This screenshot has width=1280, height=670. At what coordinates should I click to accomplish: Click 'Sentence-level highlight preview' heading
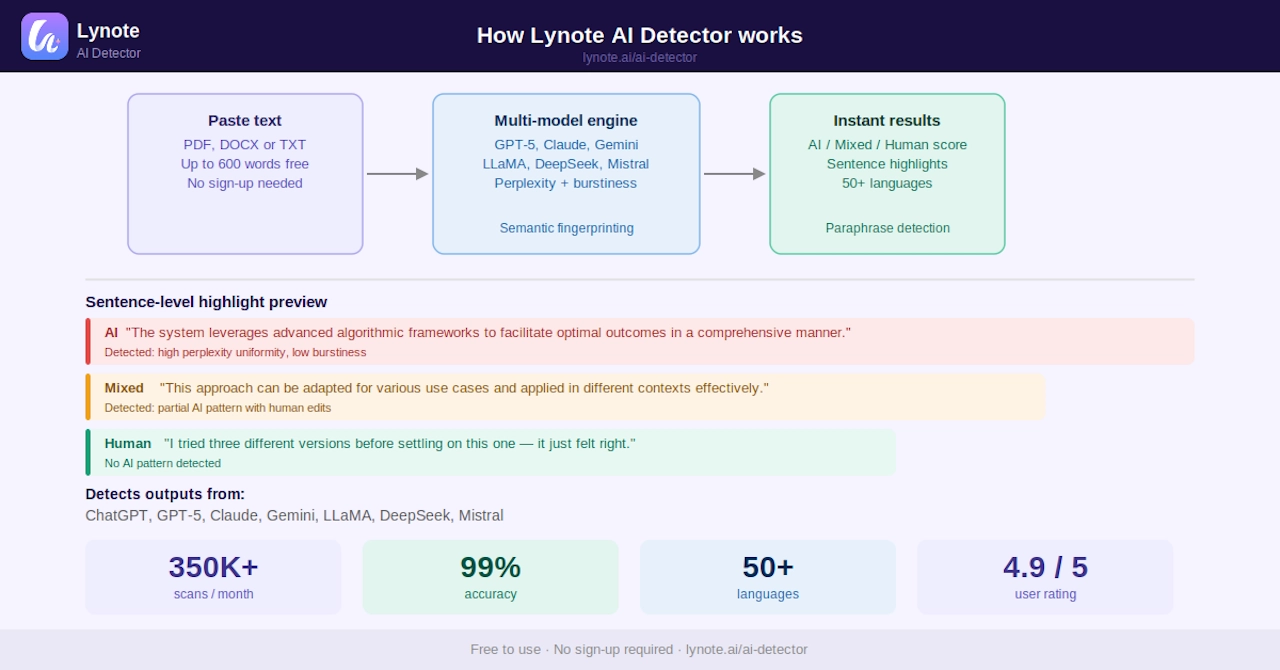click(206, 302)
